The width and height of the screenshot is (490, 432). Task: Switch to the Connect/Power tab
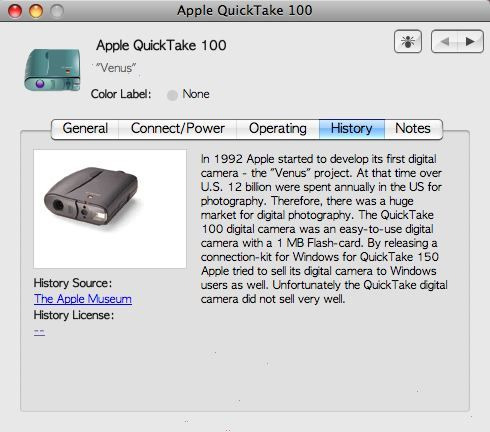(178, 129)
